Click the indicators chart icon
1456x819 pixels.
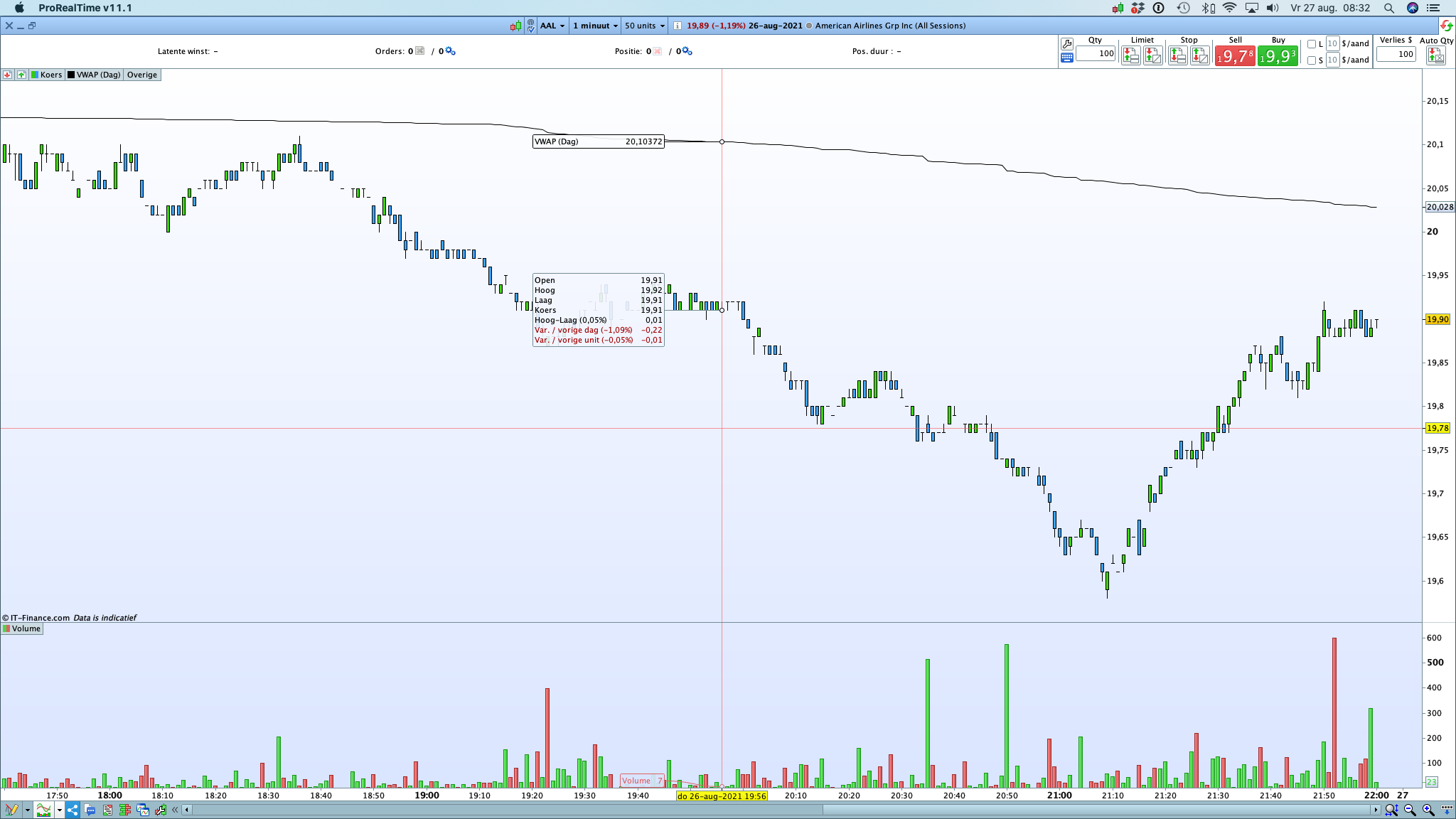pos(43,810)
